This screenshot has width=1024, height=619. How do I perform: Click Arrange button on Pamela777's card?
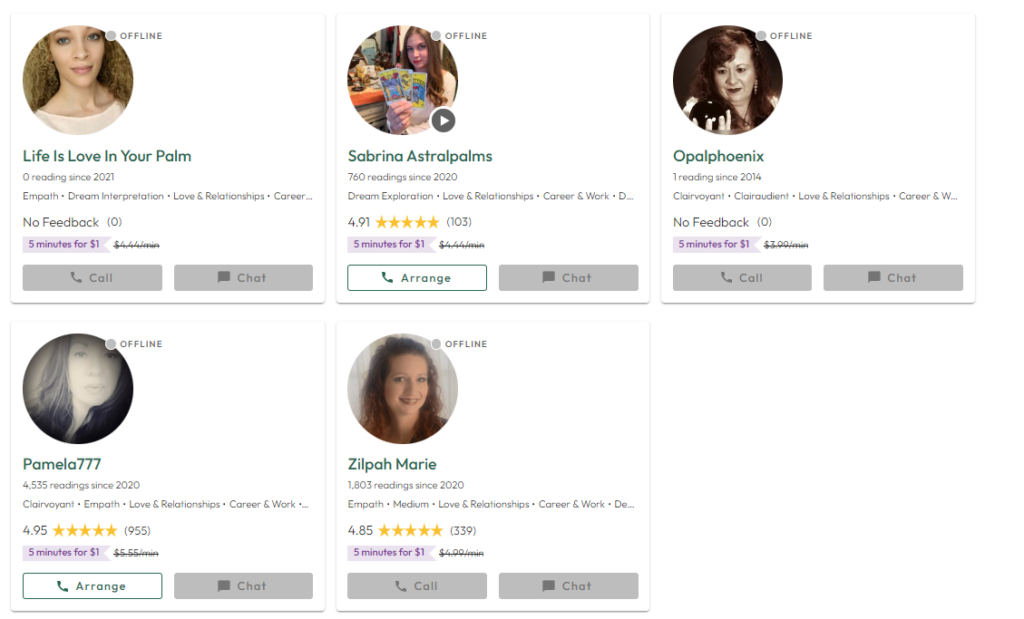(92, 586)
